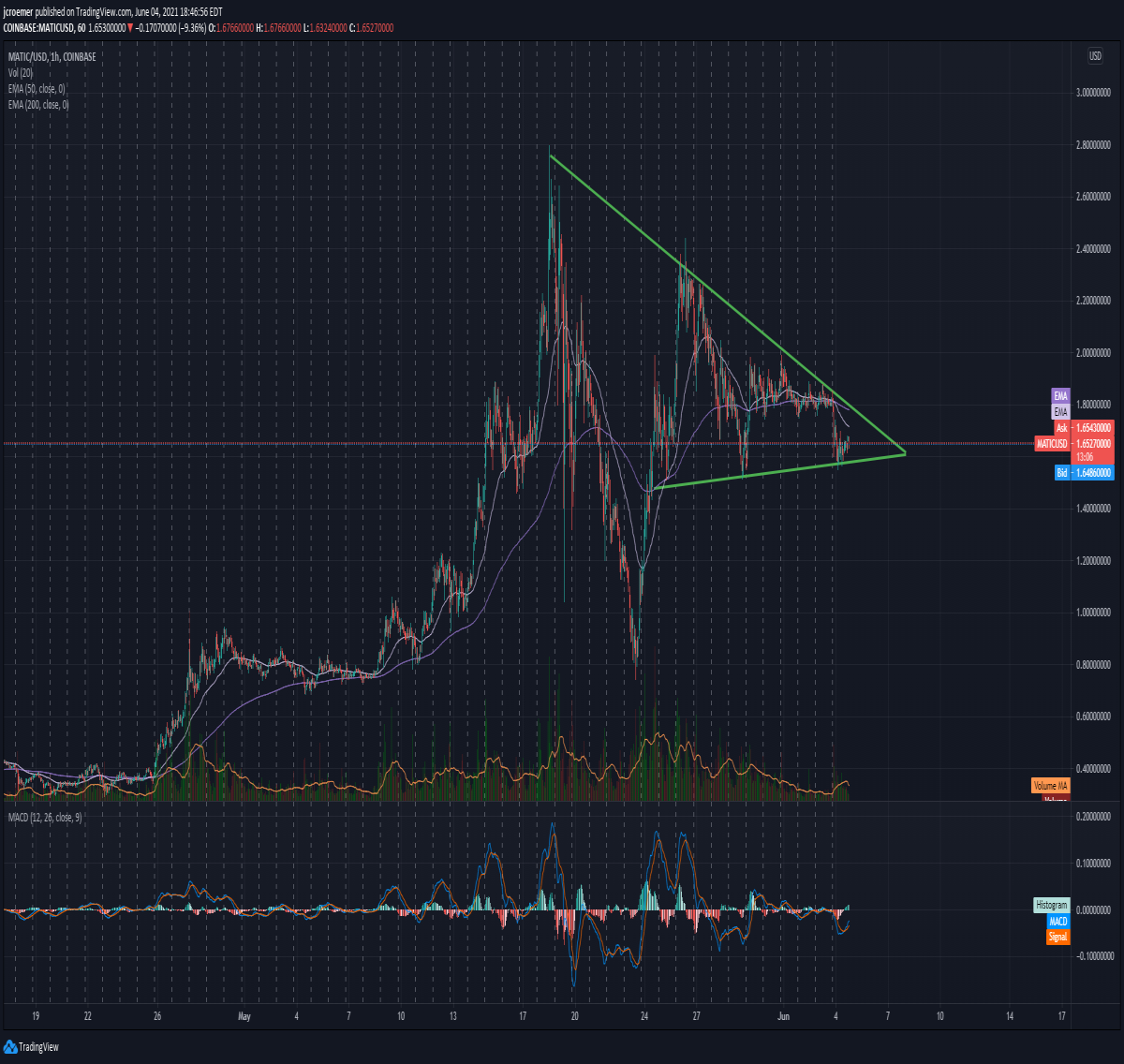Select the Vol (20) indicator legend
Image resolution: width=1124 pixels, height=1064 pixels.
21,73
